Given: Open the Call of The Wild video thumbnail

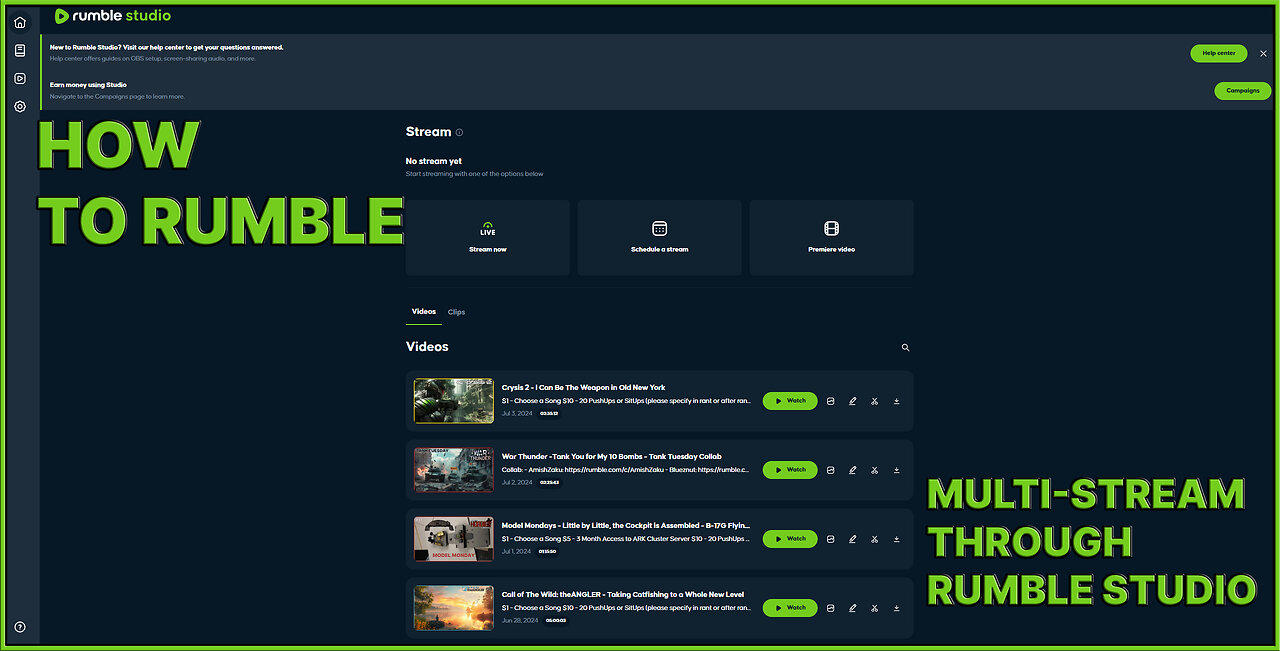Looking at the screenshot, I should 453,607.
